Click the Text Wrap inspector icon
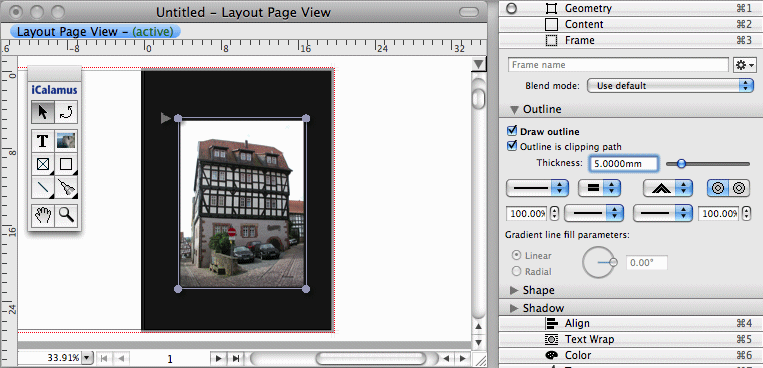 click(x=551, y=339)
